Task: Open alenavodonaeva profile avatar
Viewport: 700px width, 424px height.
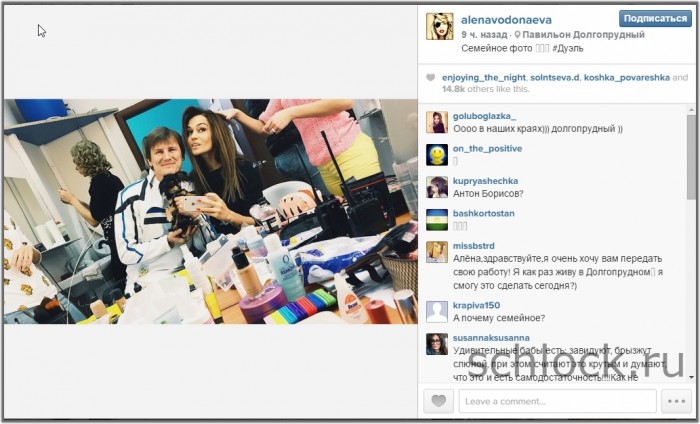Action: 439,26
